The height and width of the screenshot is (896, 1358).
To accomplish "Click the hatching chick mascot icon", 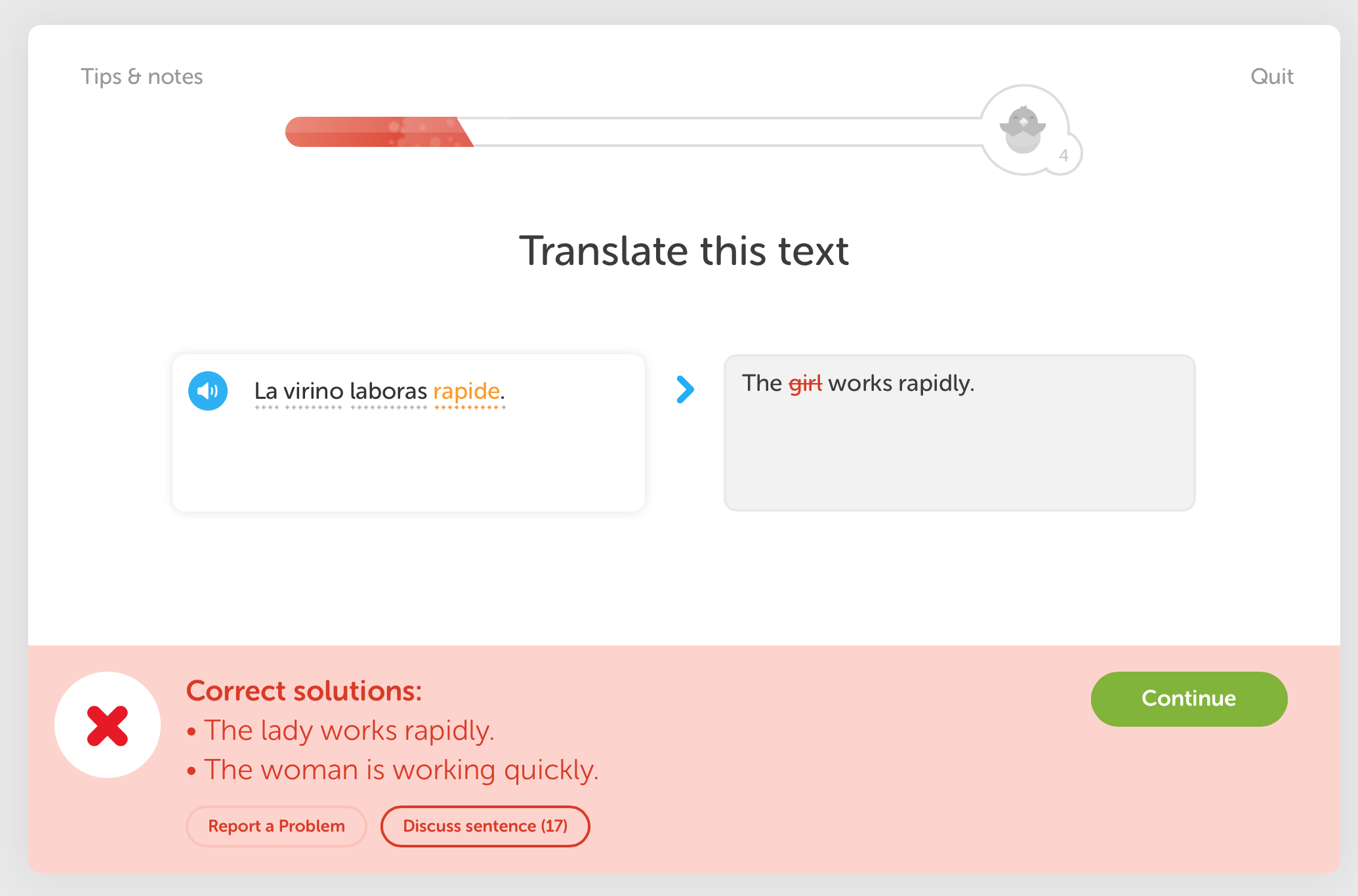I will pos(1022,128).
